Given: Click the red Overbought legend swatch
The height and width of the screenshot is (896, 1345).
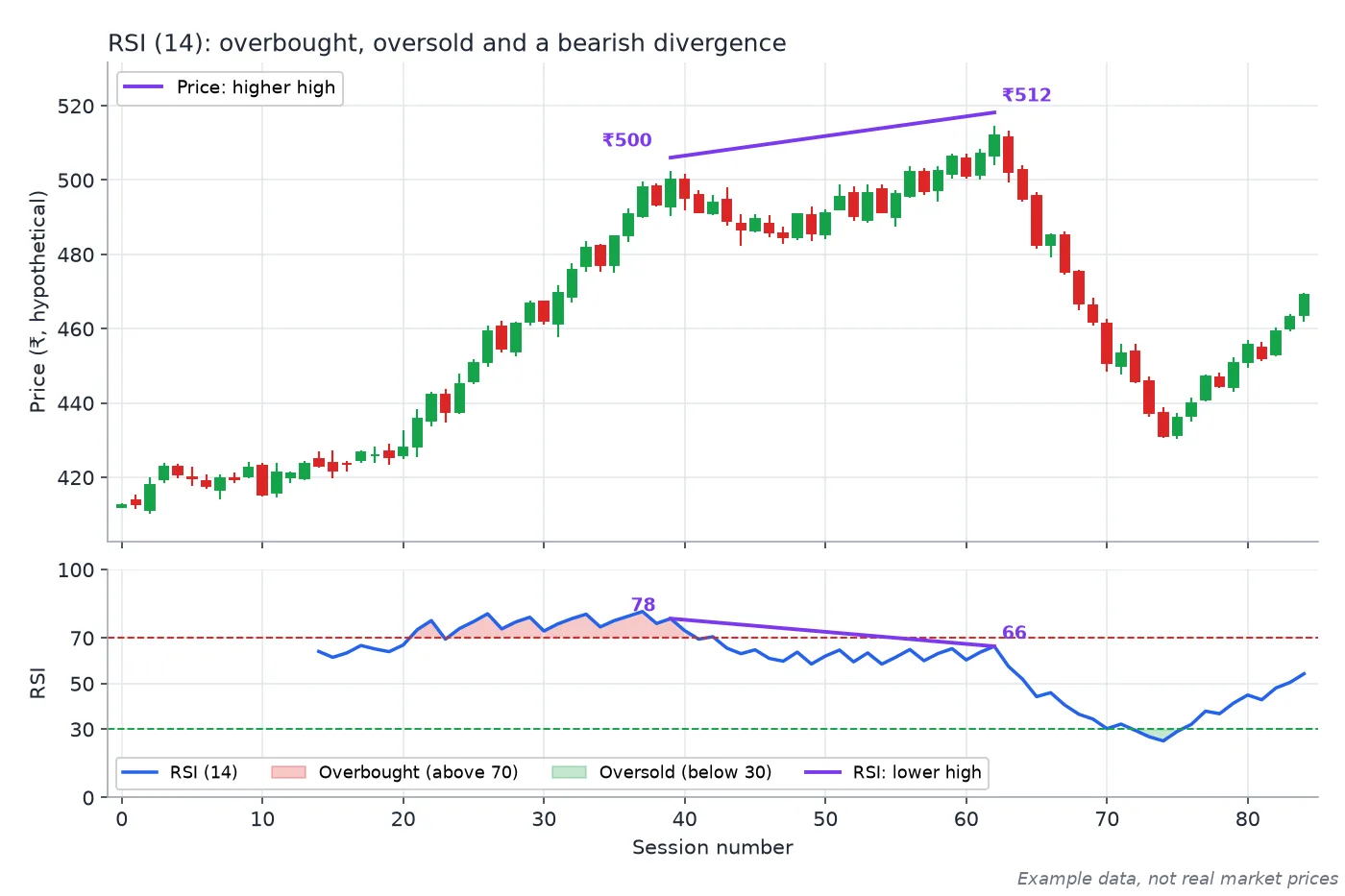Looking at the screenshot, I should click(288, 772).
